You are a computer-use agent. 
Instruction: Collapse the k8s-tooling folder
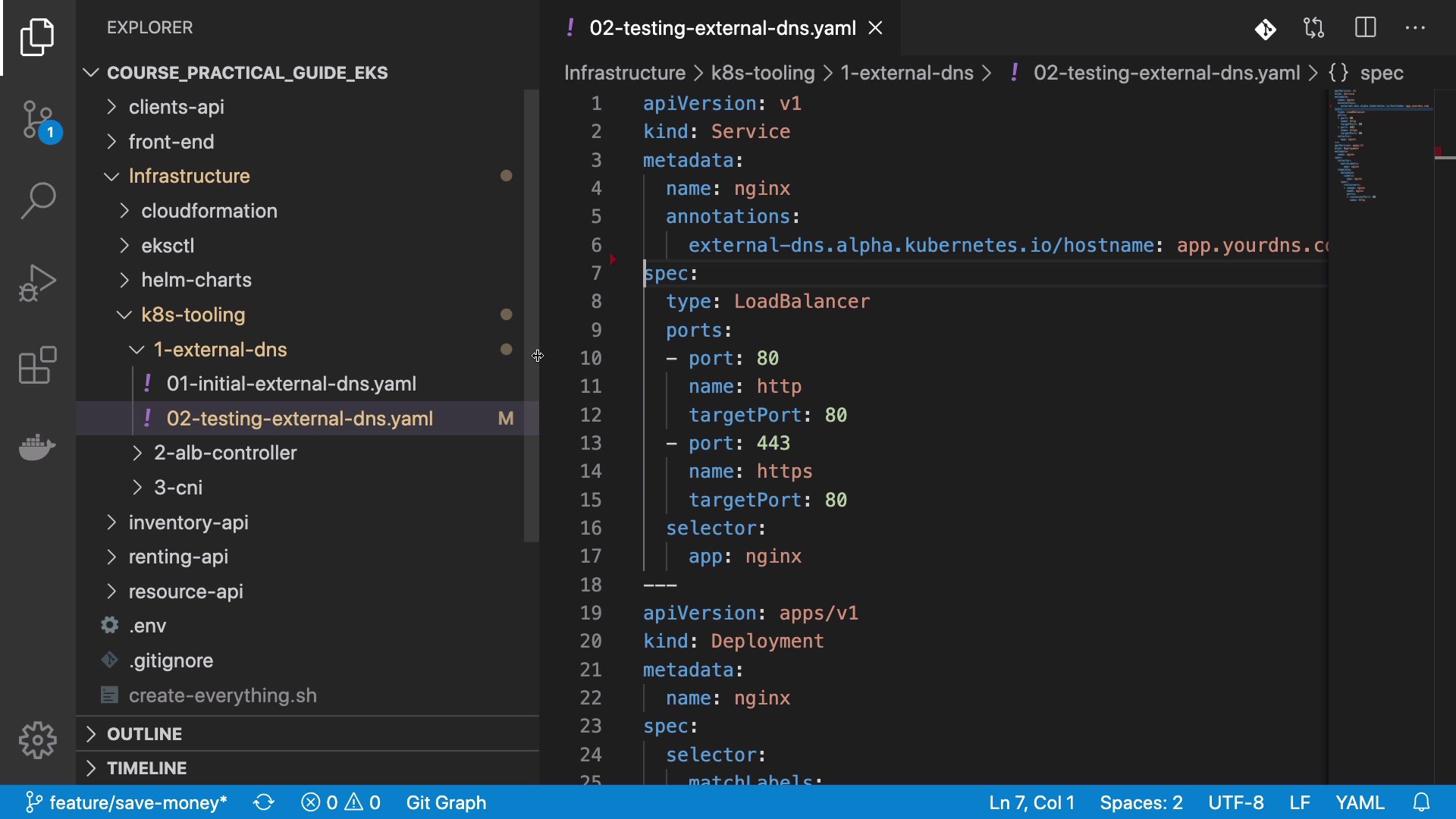193,315
